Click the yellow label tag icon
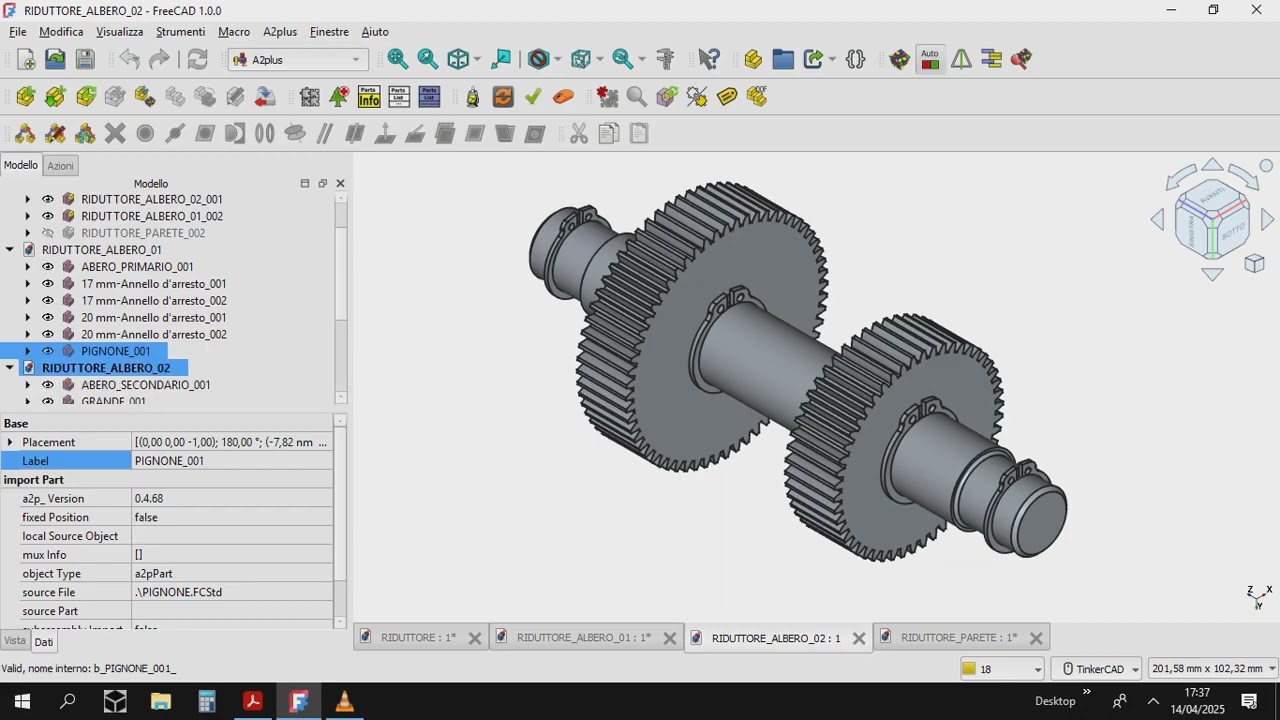Image resolution: width=1280 pixels, height=720 pixels. (x=727, y=96)
